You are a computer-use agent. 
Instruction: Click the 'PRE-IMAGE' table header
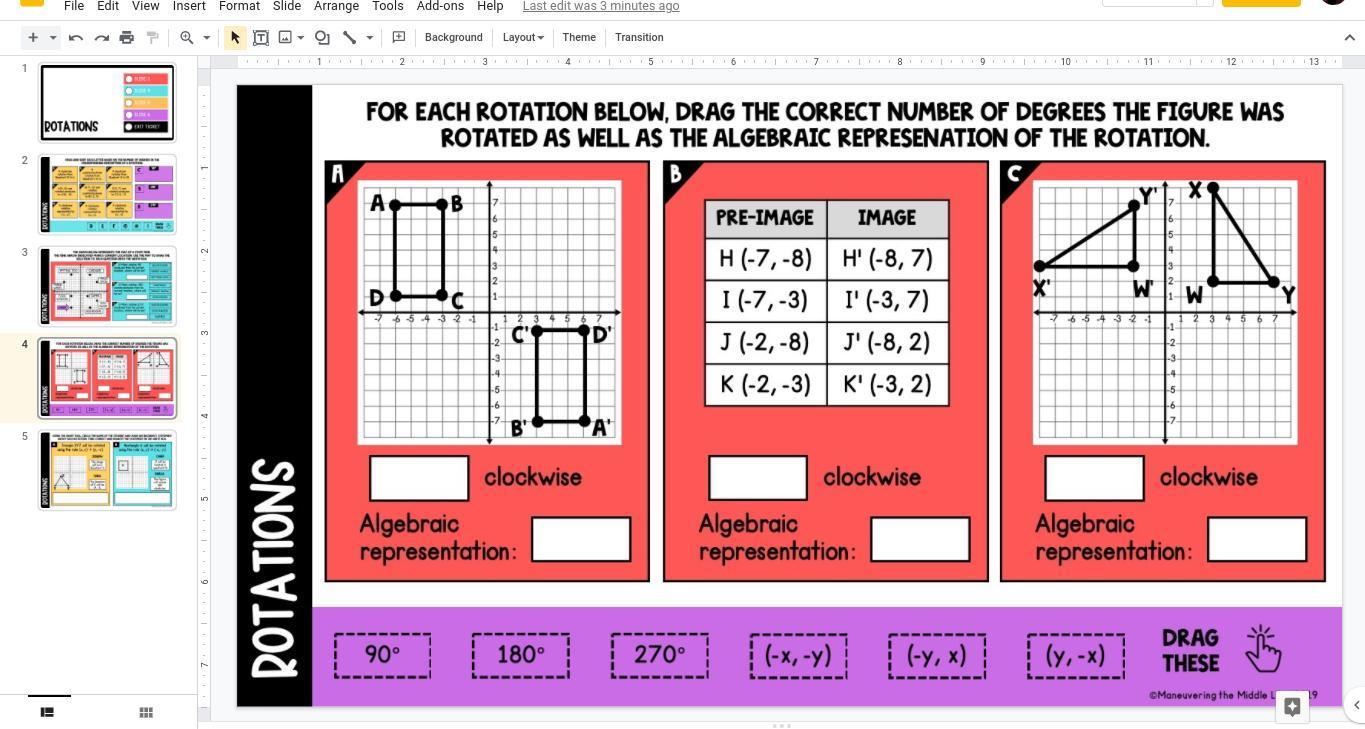point(766,219)
